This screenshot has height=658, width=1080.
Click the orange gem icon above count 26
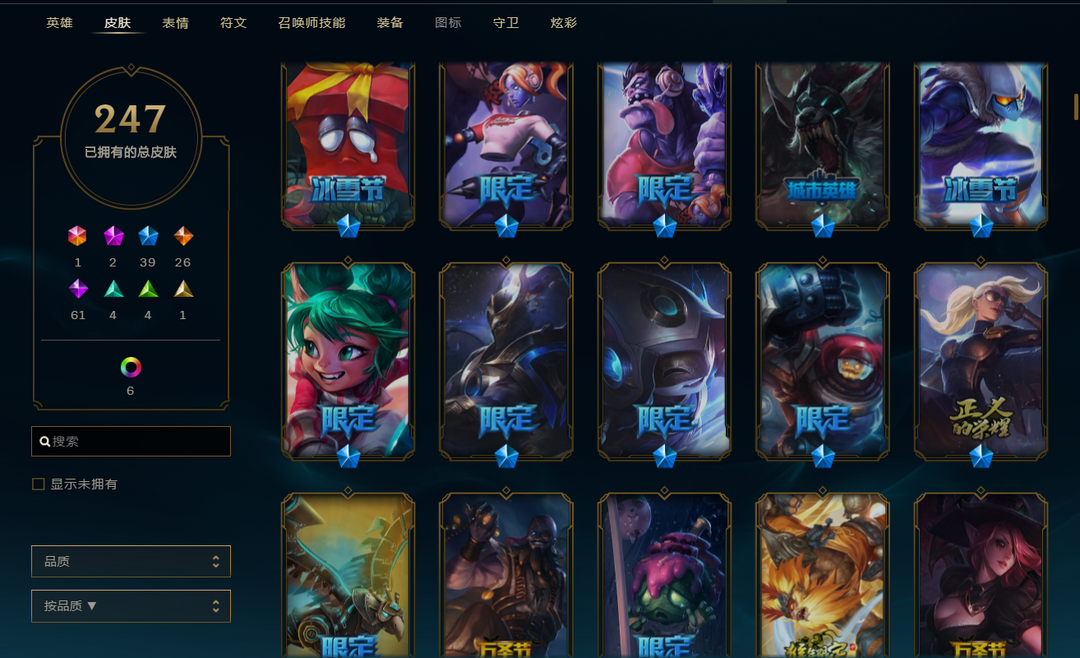pyautogui.click(x=183, y=236)
